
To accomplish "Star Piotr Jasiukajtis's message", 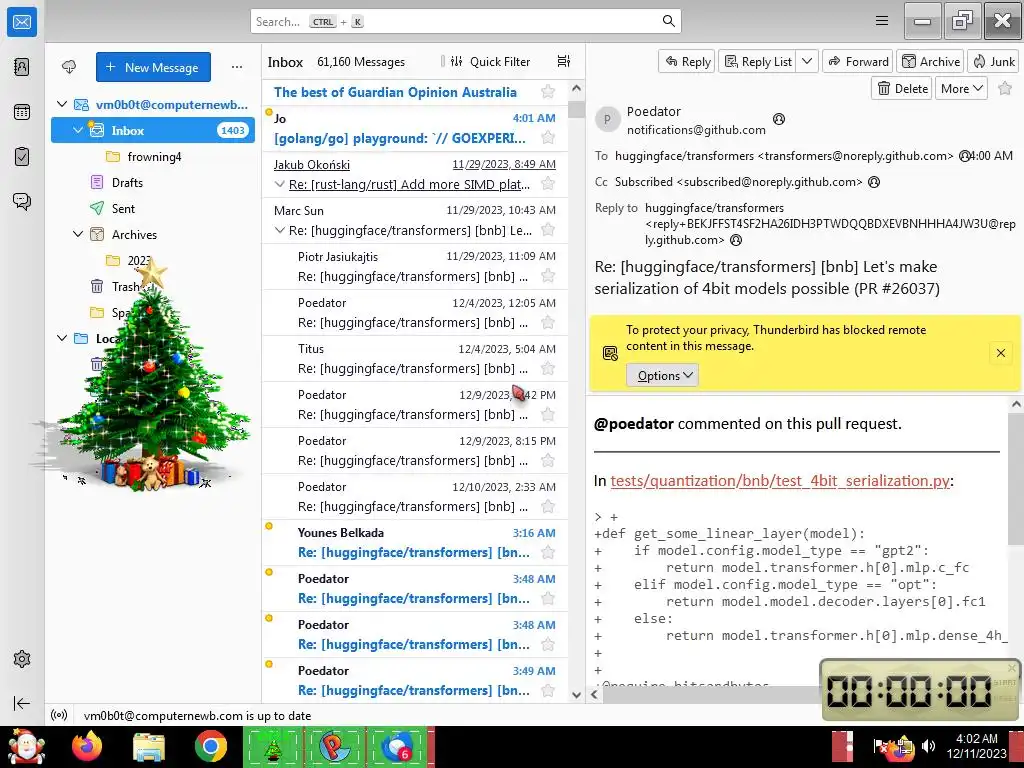I will click(548, 276).
